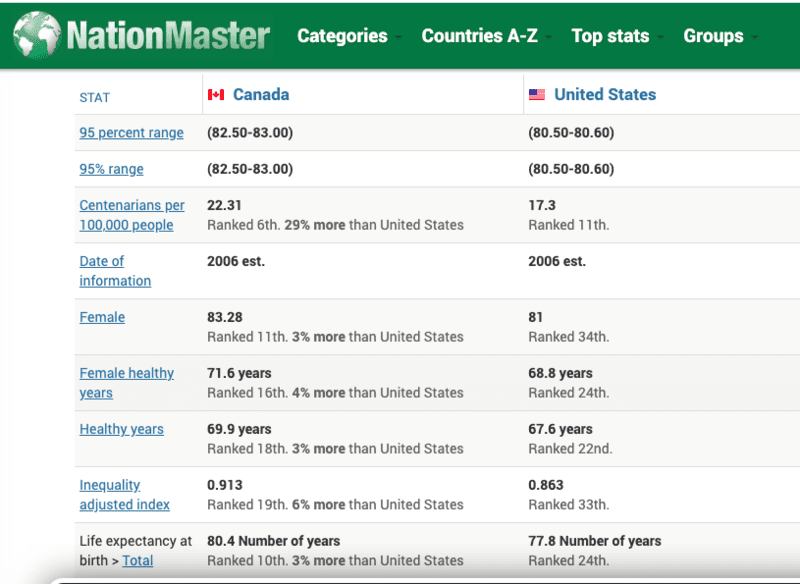The image size is (800, 584).
Task: Expand the Top stats dropdown arrow
Action: 660,37
